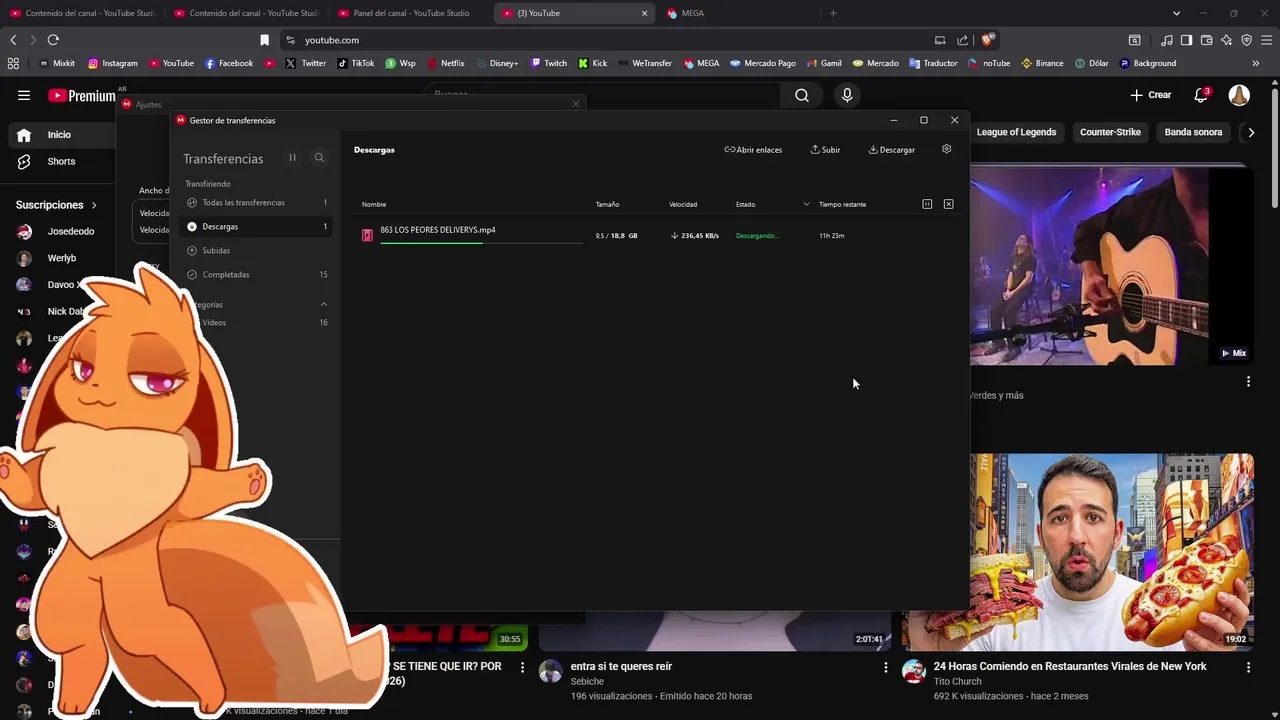Select Todas las transferencias in sidebar
Viewport: 1280px width, 720px height.
[x=256, y=203]
